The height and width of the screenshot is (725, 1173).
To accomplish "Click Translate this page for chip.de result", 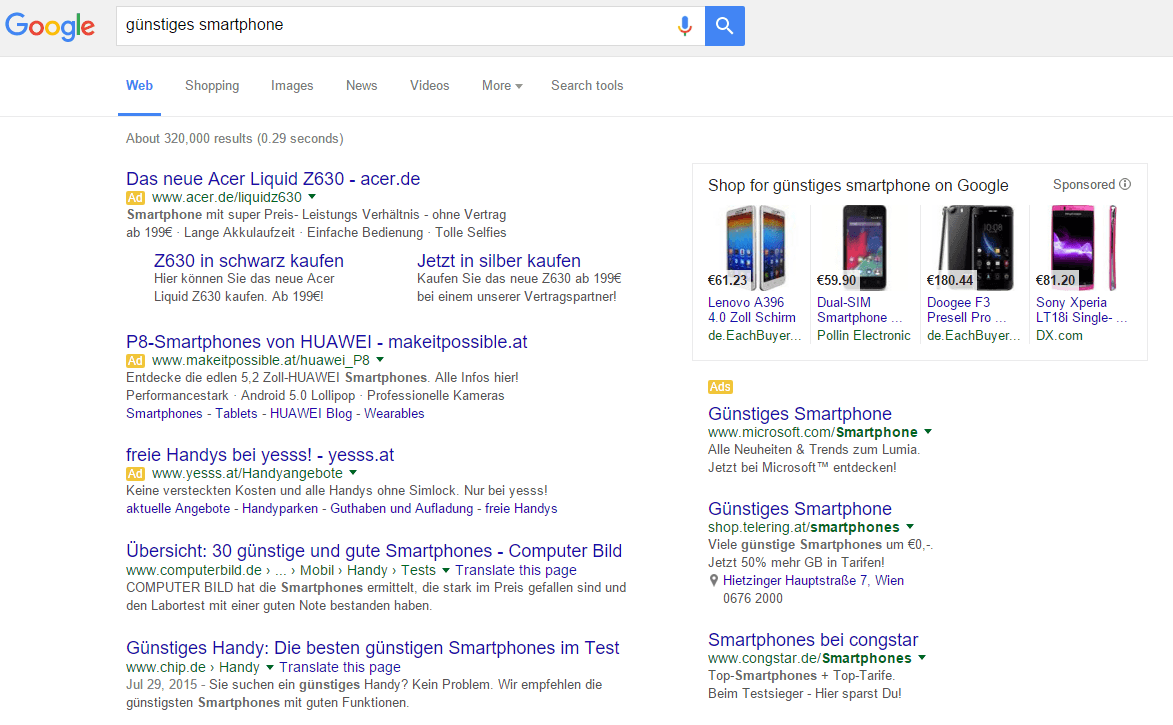I will (x=340, y=667).
